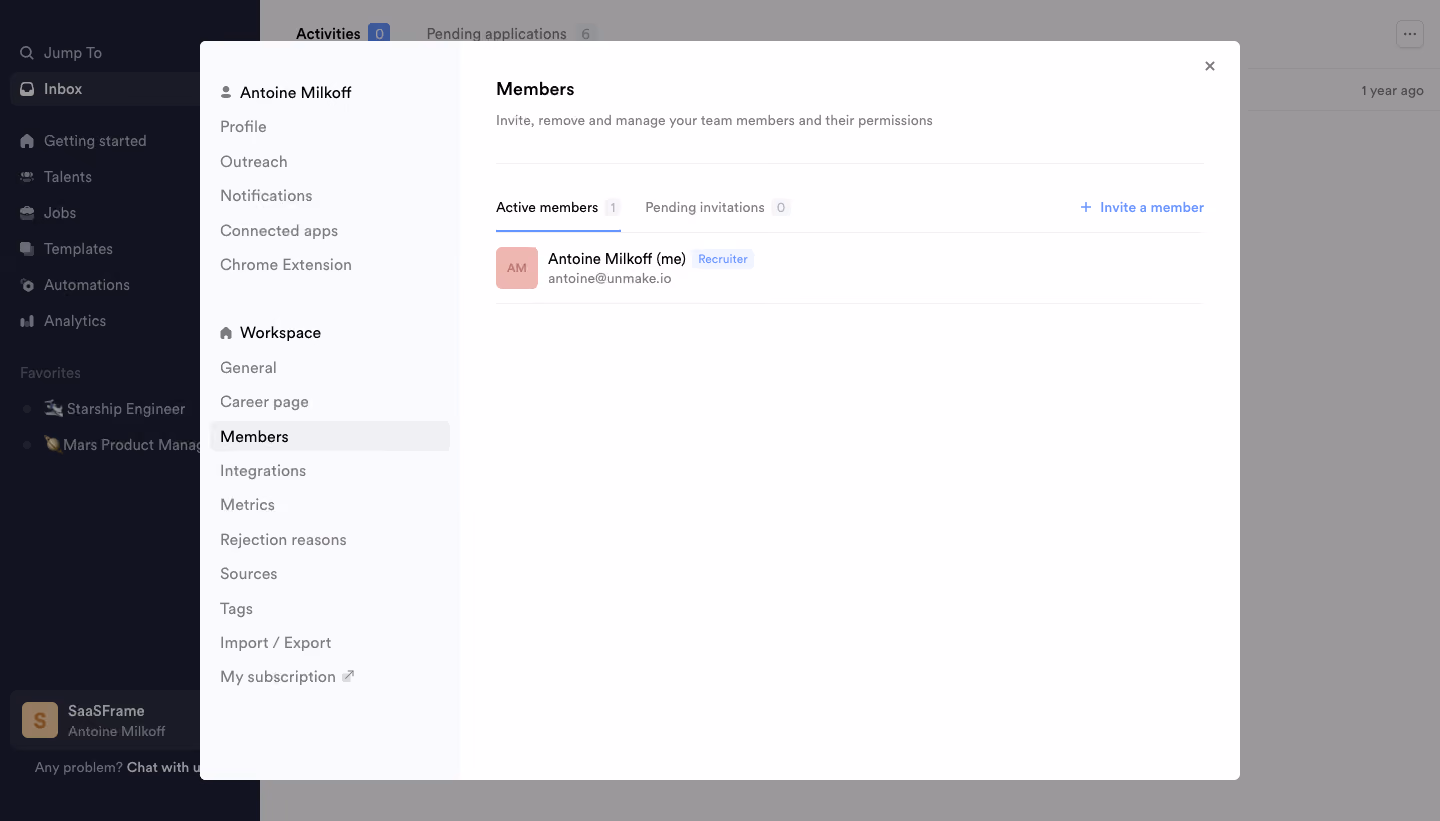Screen dimensions: 1440x821
Task: Click the Talents item in main sidebar
Action: pyautogui.click(x=105, y=177)
